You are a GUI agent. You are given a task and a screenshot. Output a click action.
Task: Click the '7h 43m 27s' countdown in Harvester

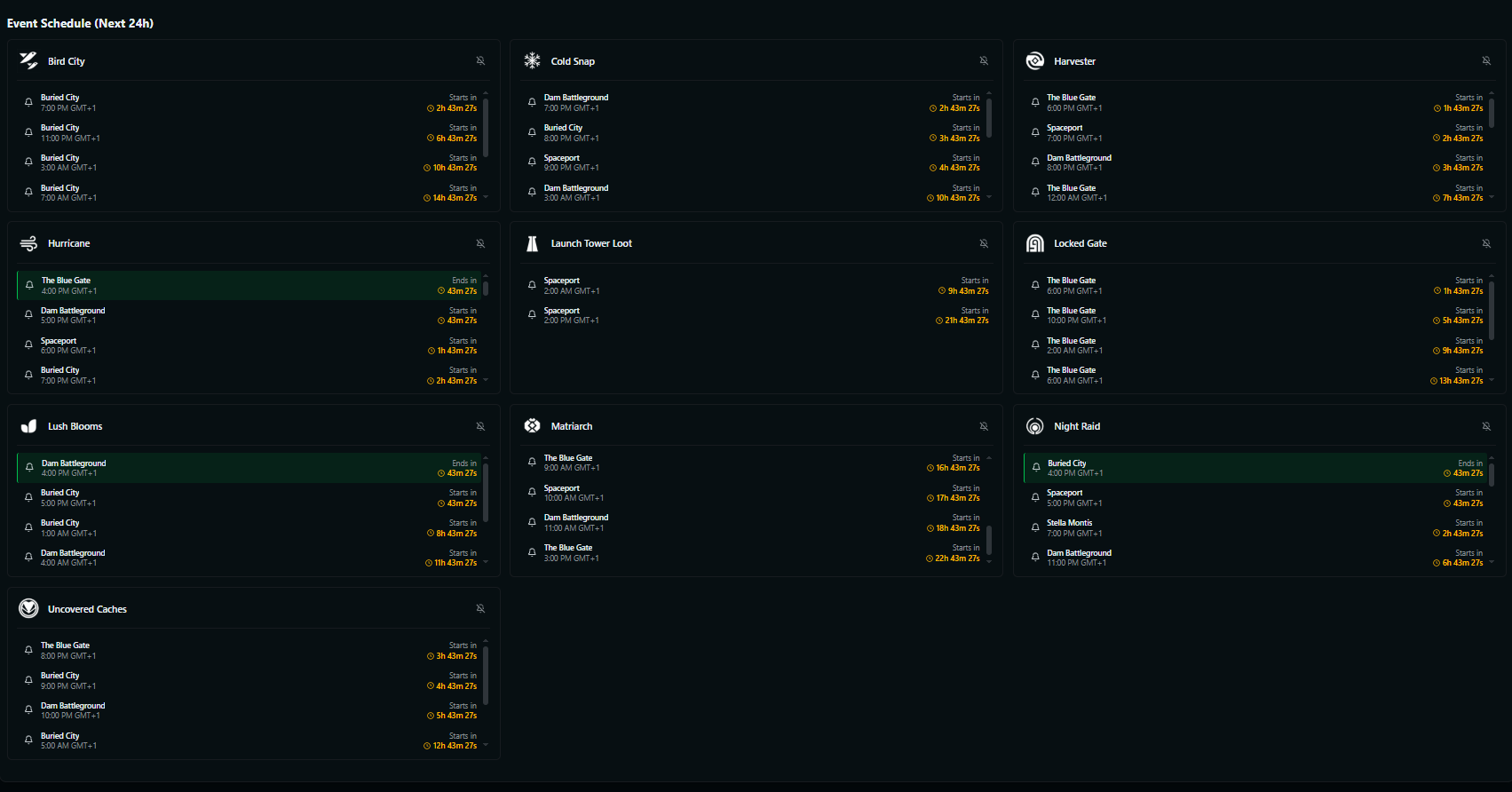tap(1463, 198)
